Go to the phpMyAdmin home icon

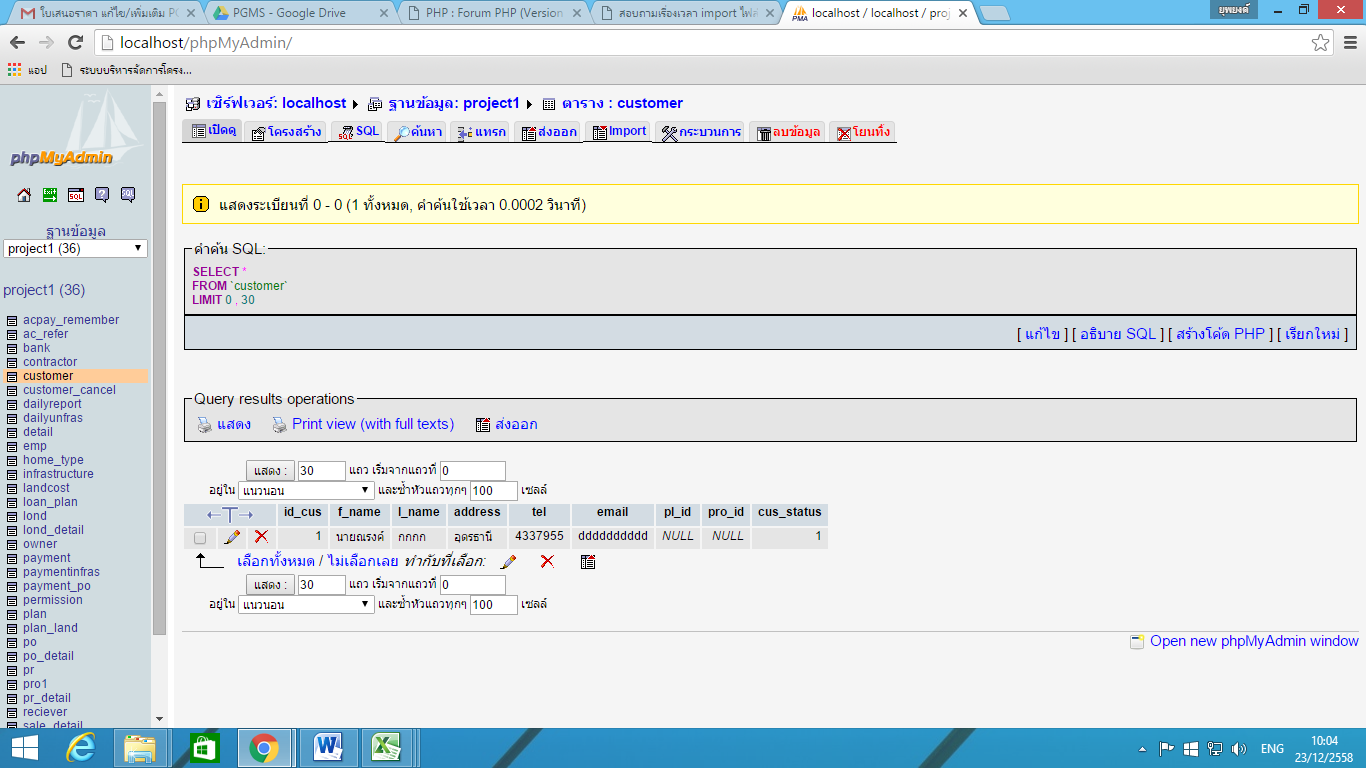(x=24, y=195)
